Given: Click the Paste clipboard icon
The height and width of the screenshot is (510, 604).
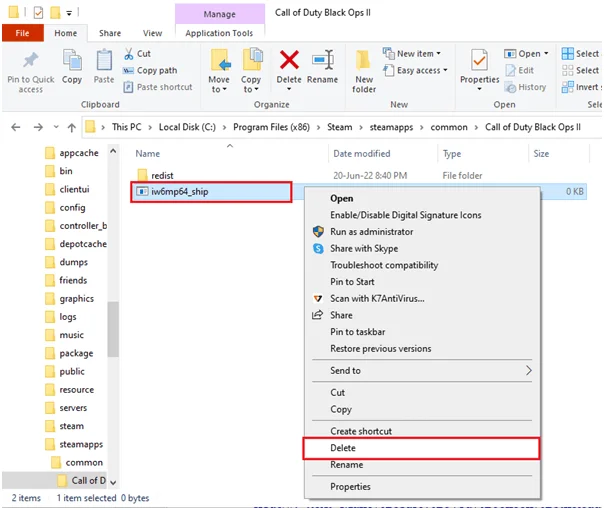Looking at the screenshot, I should pos(104,60).
